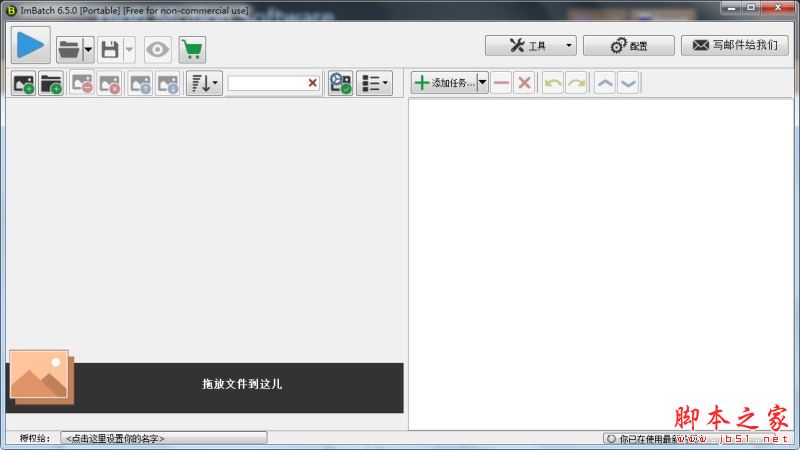The image size is (800, 450).
Task: Click the 写邮件给我们 email button
Action: (735, 45)
